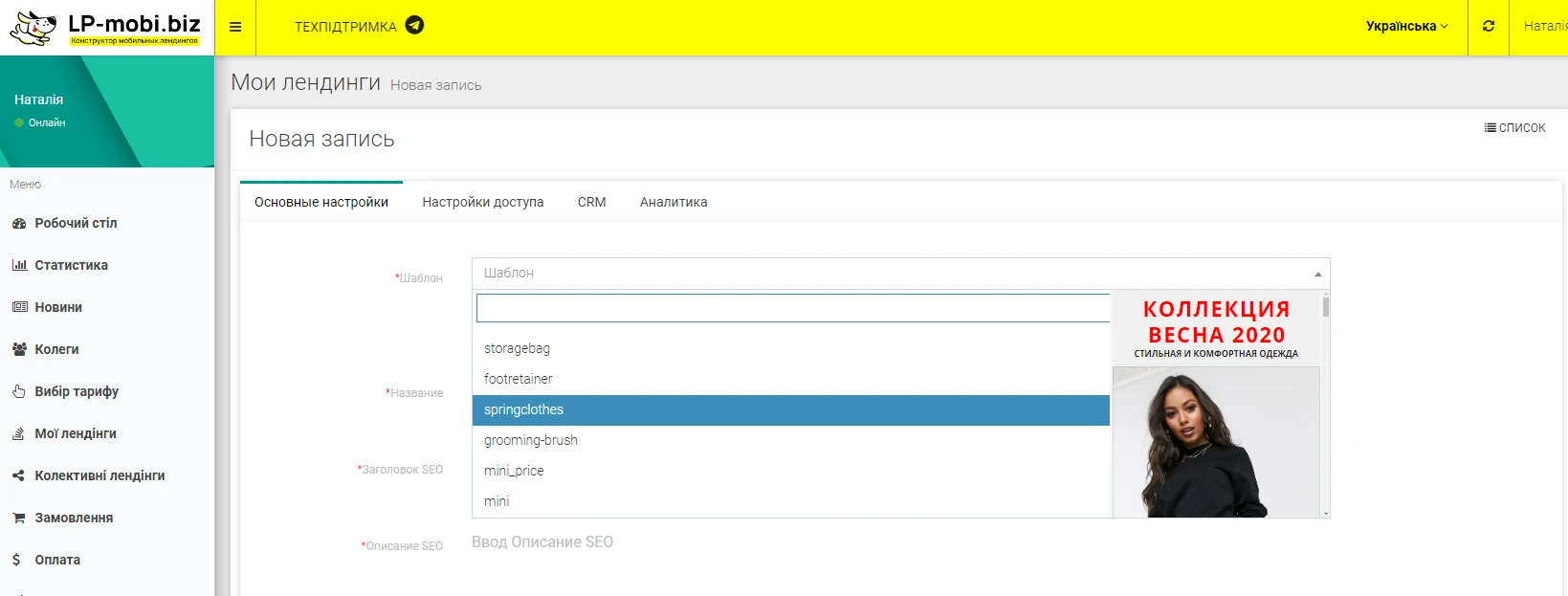This screenshot has height=596, width=1568.
Task: Click LP-mobi.biz logo
Action: [x=106, y=28]
